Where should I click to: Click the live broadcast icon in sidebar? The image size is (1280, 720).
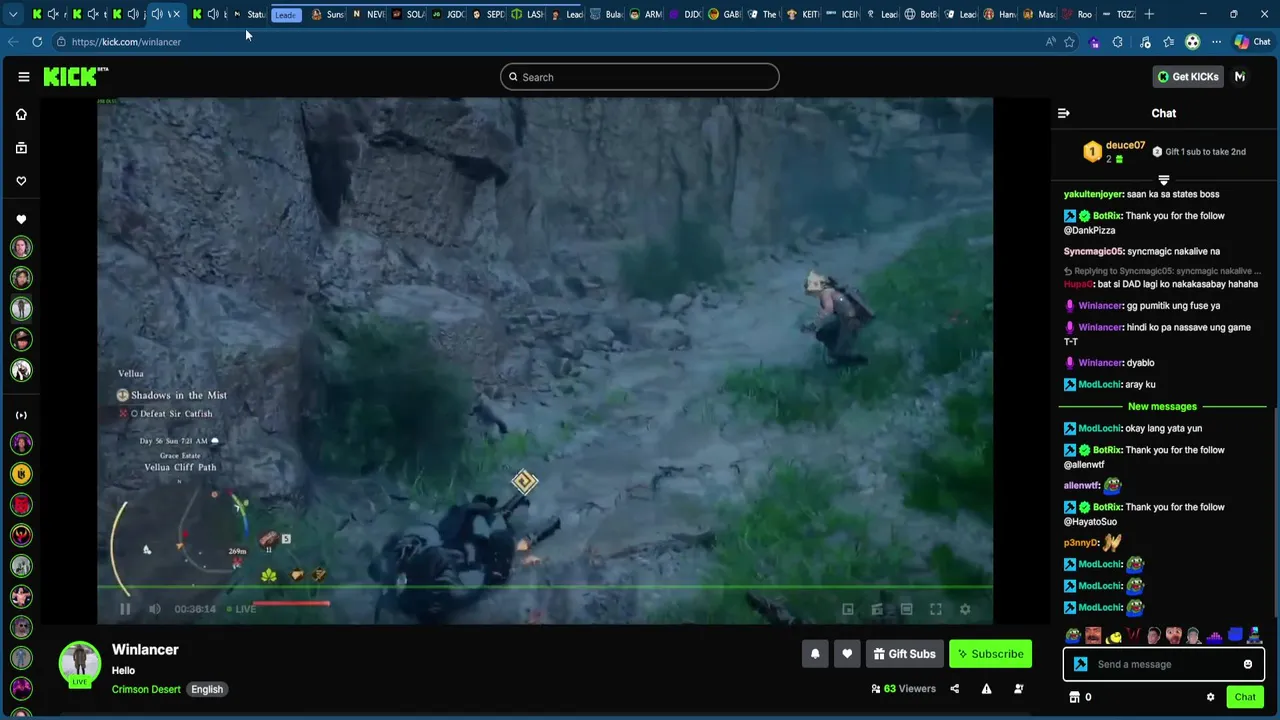tap(21, 415)
